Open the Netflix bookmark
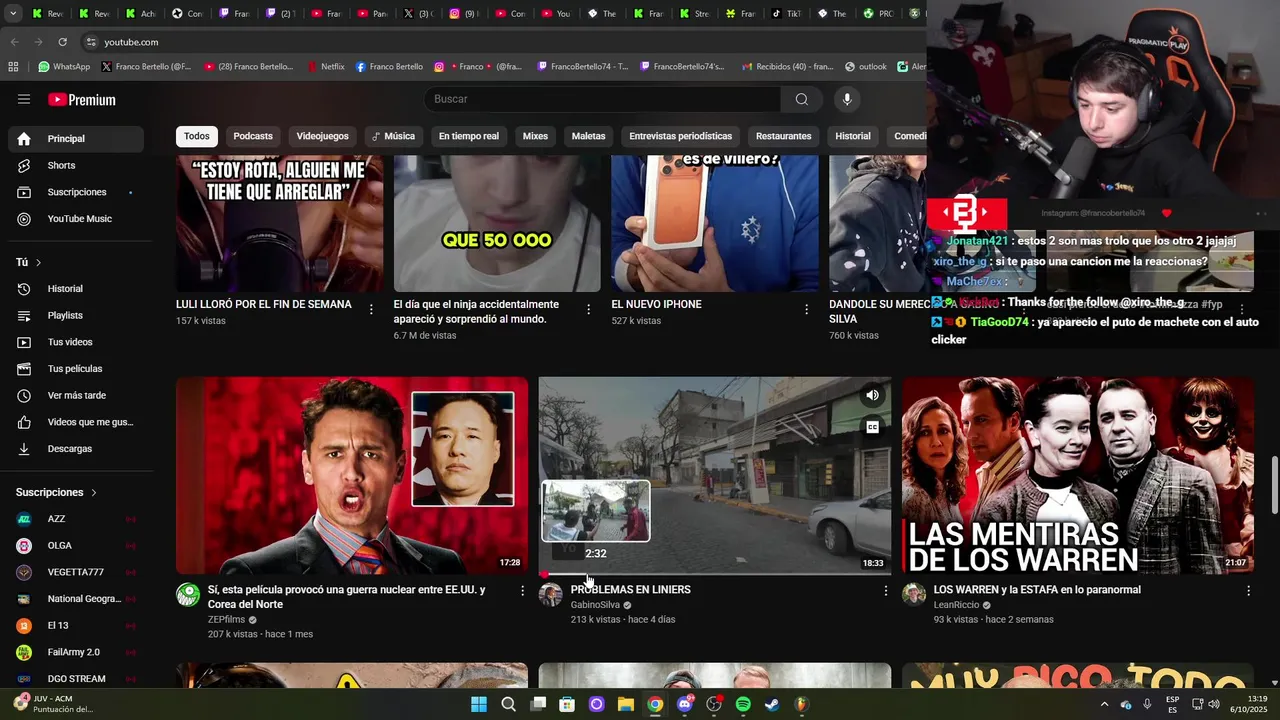The width and height of the screenshot is (1280, 720). (324, 67)
